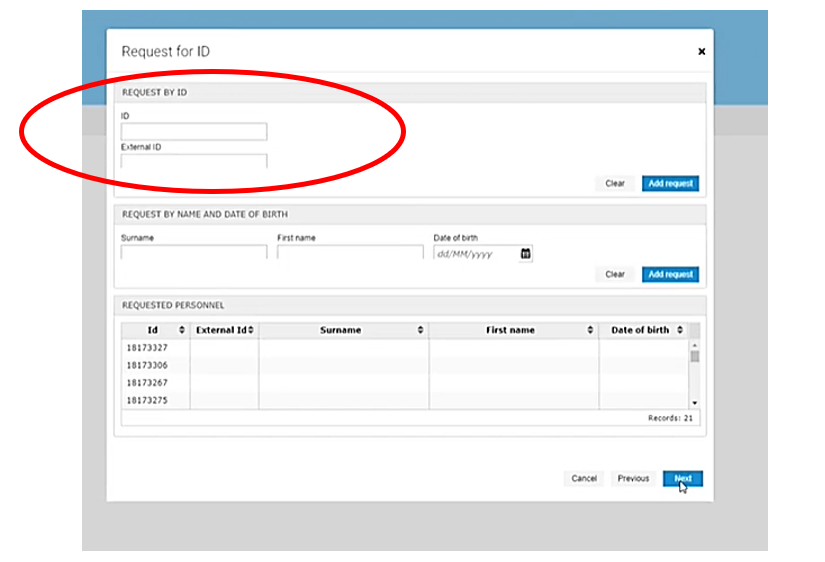Add request by name and date of birth
Image resolution: width=825 pixels, height=562 pixels.
click(x=670, y=274)
